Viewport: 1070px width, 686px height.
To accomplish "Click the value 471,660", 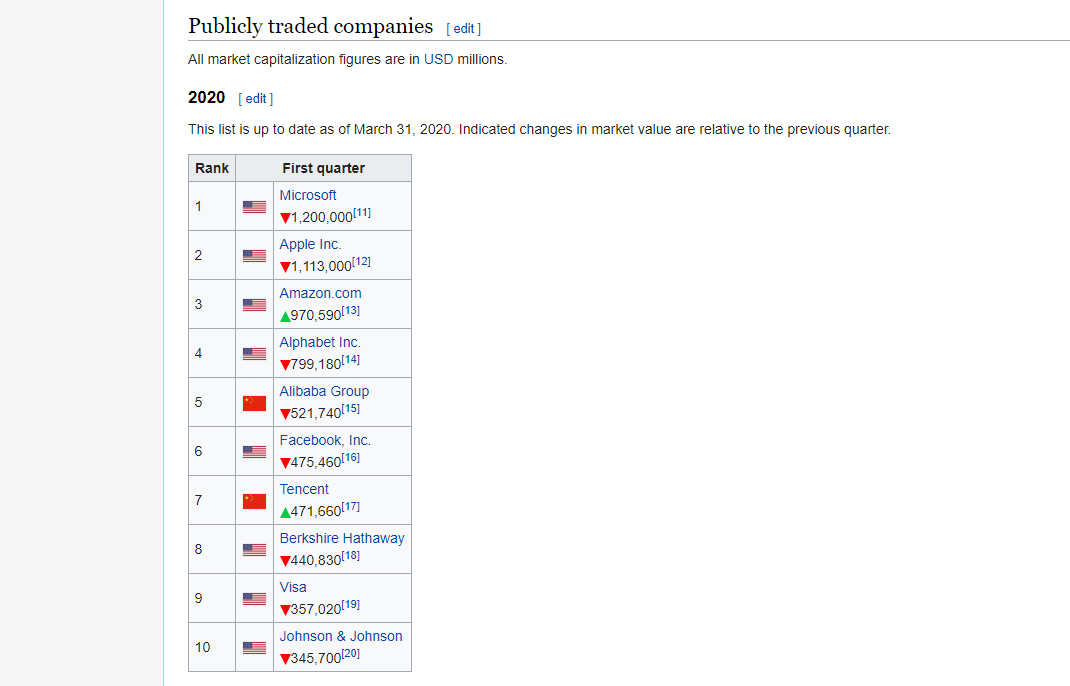I will (x=316, y=511).
